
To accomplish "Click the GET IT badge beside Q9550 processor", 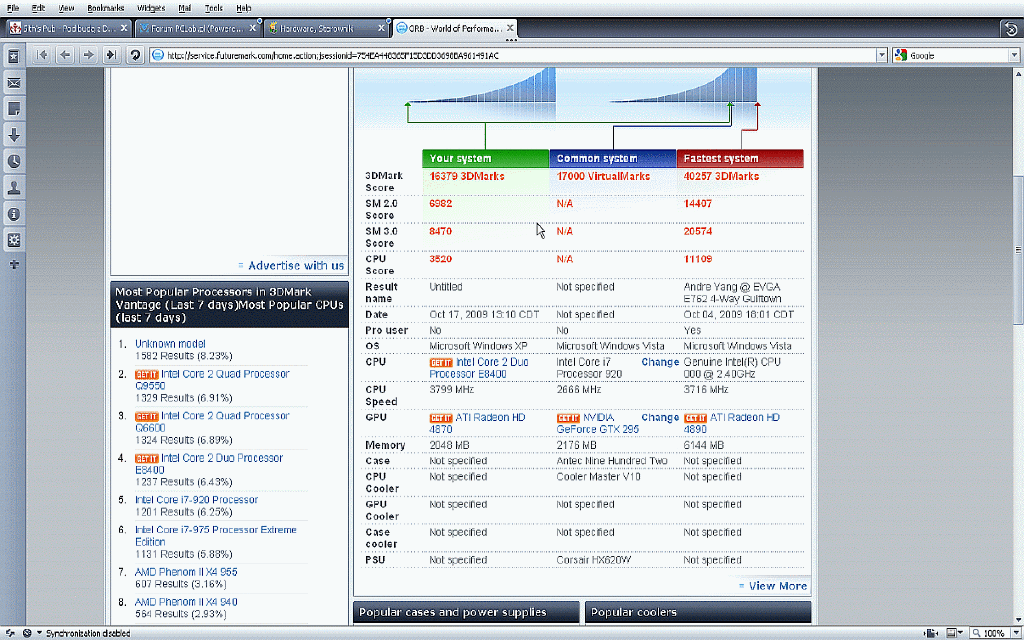I will (x=147, y=375).
